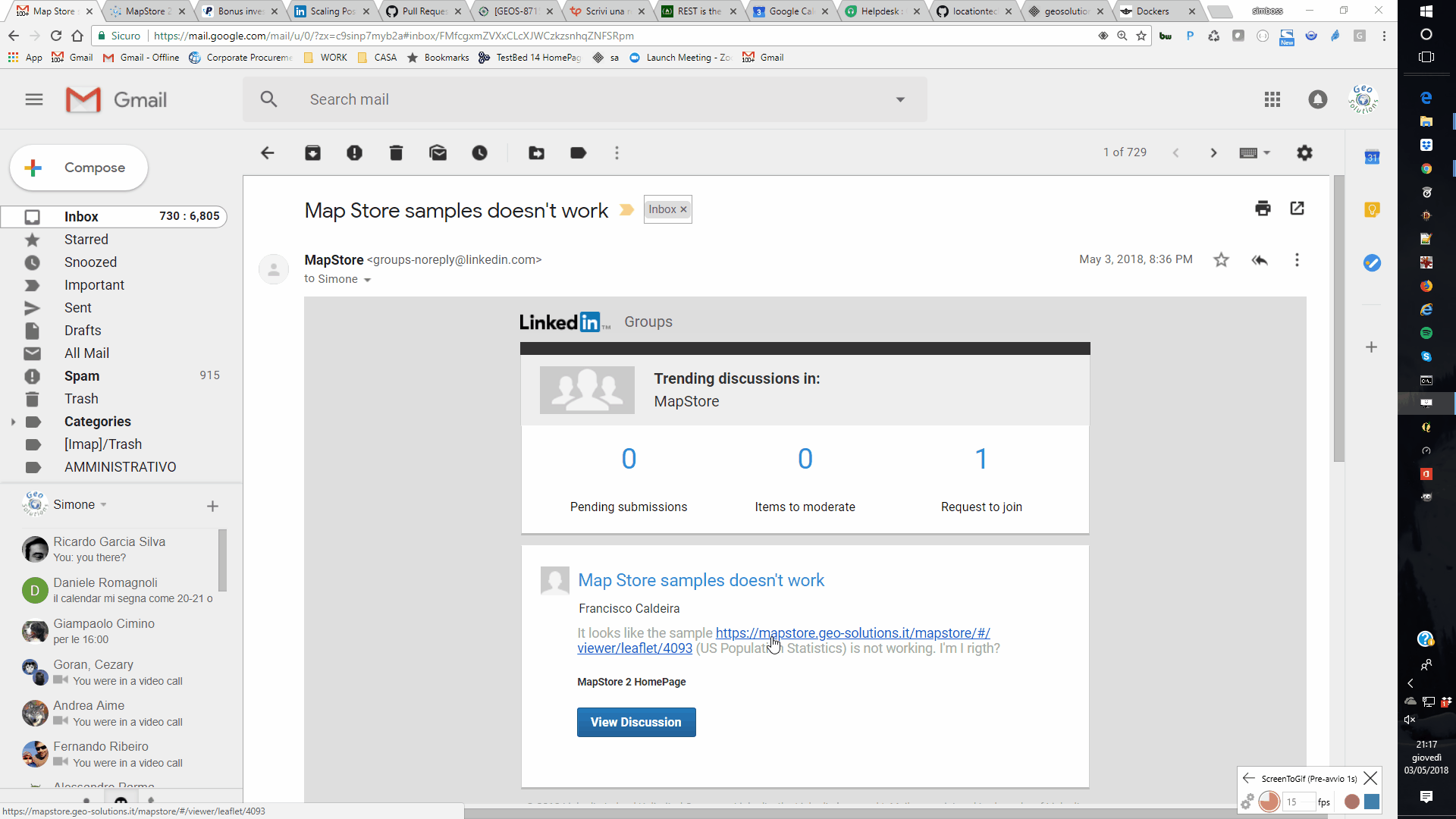Print the whole conversation

[1263, 209]
